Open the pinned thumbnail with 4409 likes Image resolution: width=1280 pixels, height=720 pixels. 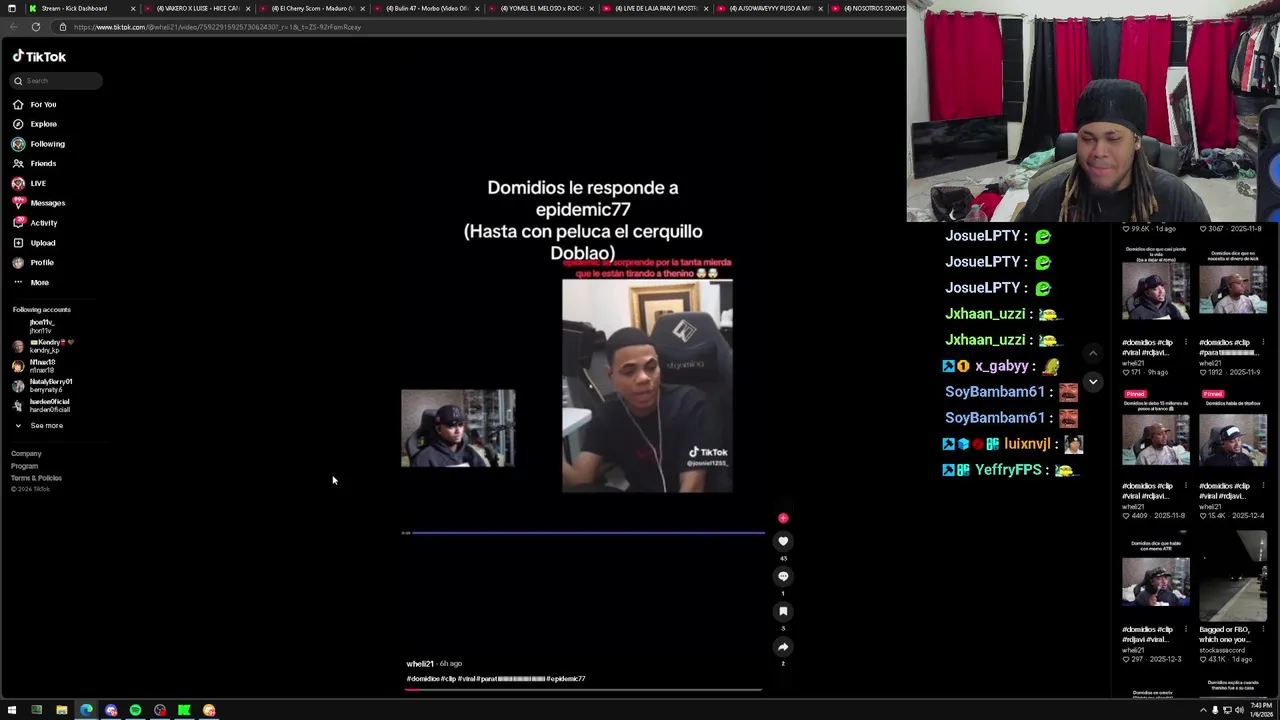(x=1156, y=434)
